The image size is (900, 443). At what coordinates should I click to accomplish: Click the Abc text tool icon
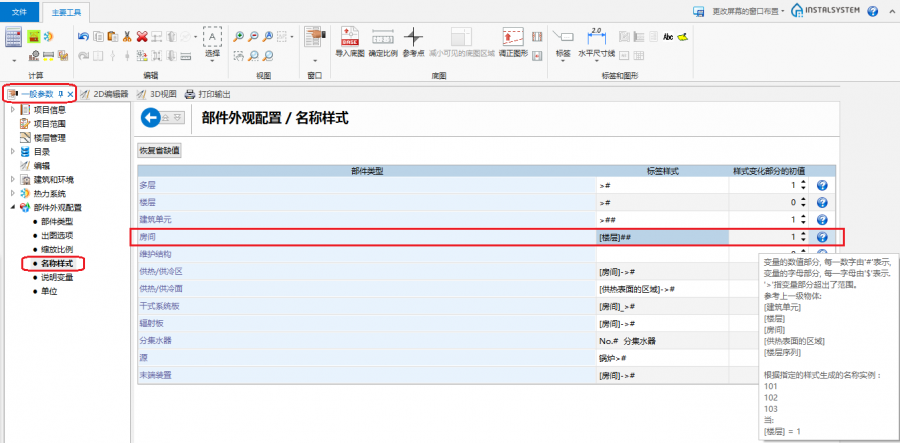[x=668, y=36]
